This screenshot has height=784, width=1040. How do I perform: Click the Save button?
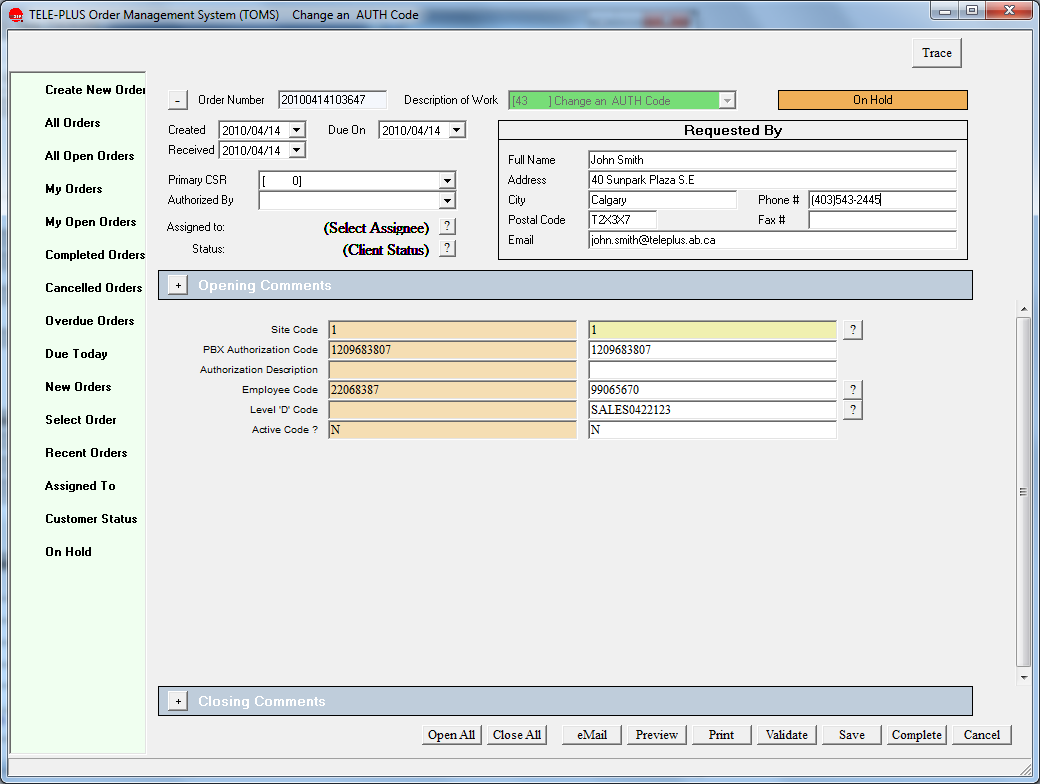click(x=852, y=735)
